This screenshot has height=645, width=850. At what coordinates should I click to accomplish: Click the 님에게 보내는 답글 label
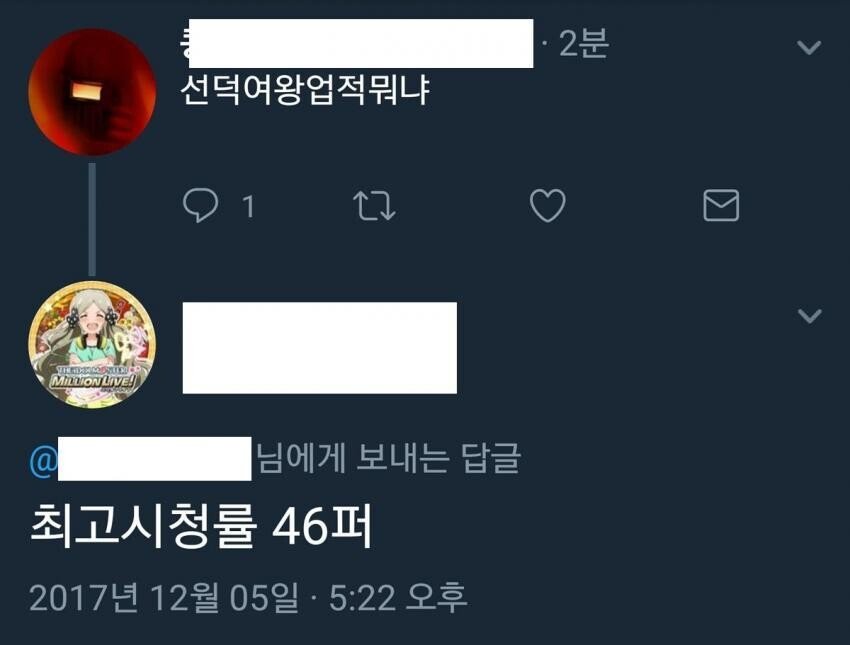click(388, 458)
